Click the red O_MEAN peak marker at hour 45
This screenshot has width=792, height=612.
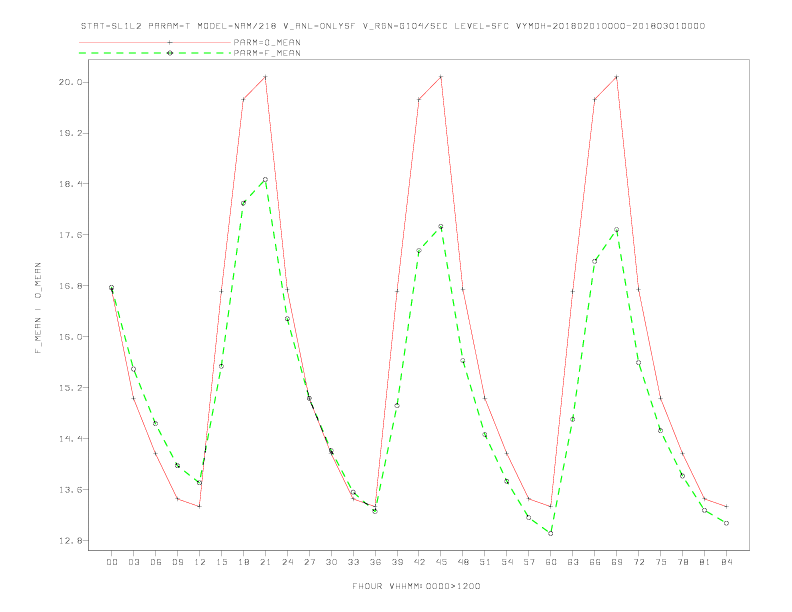pos(441,77)
